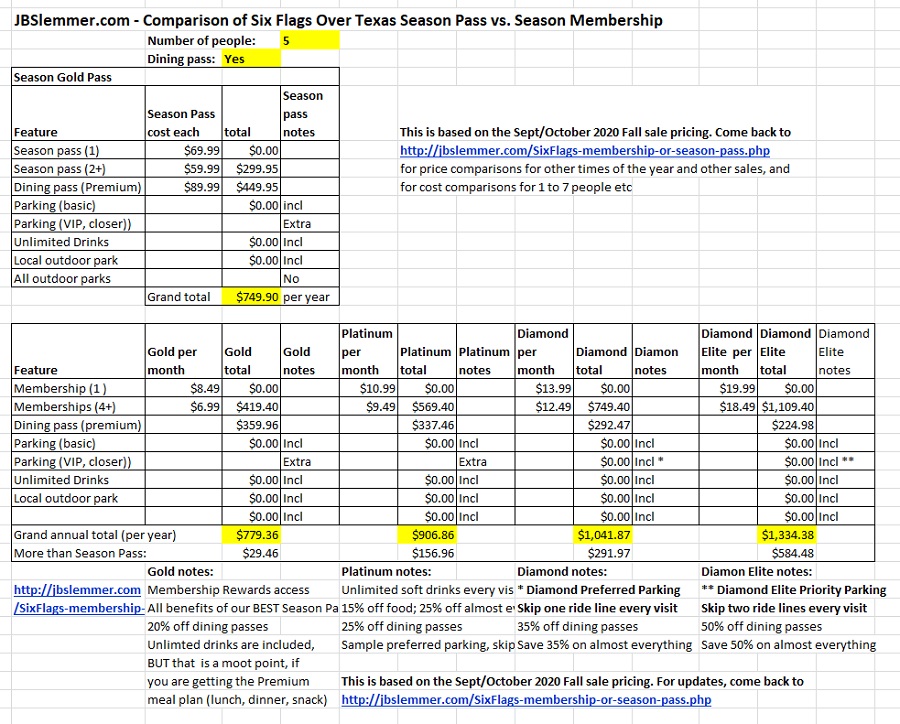Click the 'Gold notes:' heading
Image resolution: width=900 pixels, height=724 pixels.
pos(180,571)
